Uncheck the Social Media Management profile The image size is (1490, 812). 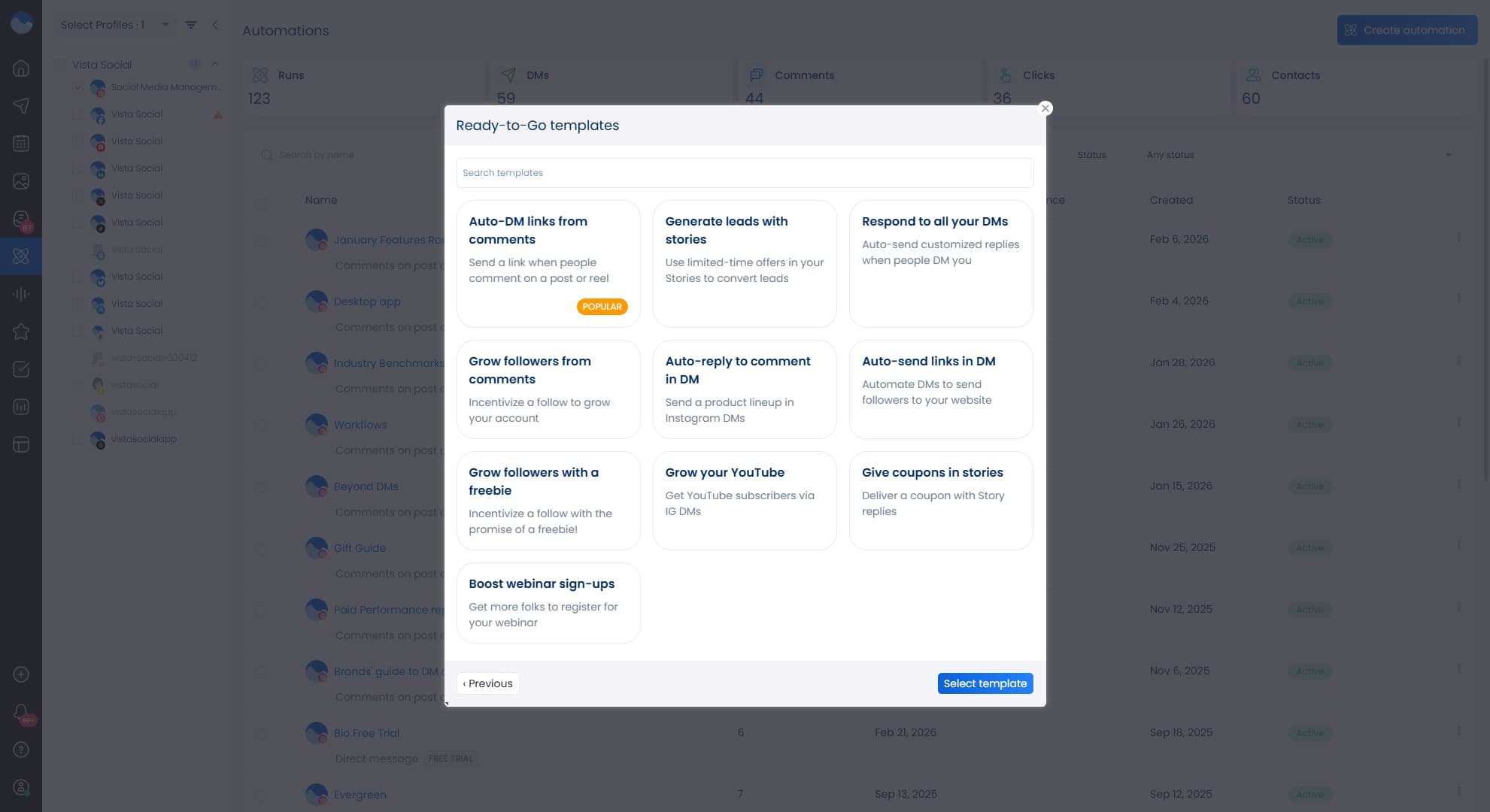(77, 86)
